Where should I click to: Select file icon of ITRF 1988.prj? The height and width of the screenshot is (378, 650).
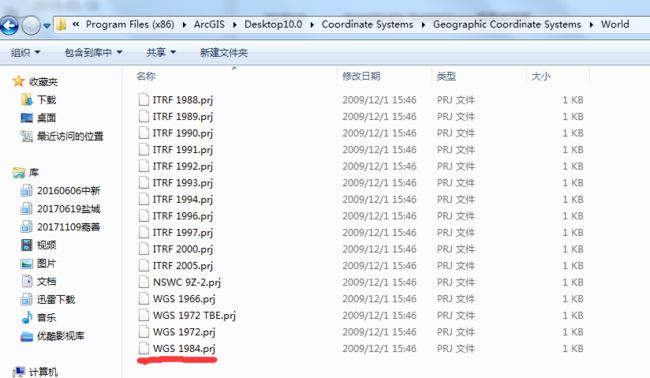point(143,100)
